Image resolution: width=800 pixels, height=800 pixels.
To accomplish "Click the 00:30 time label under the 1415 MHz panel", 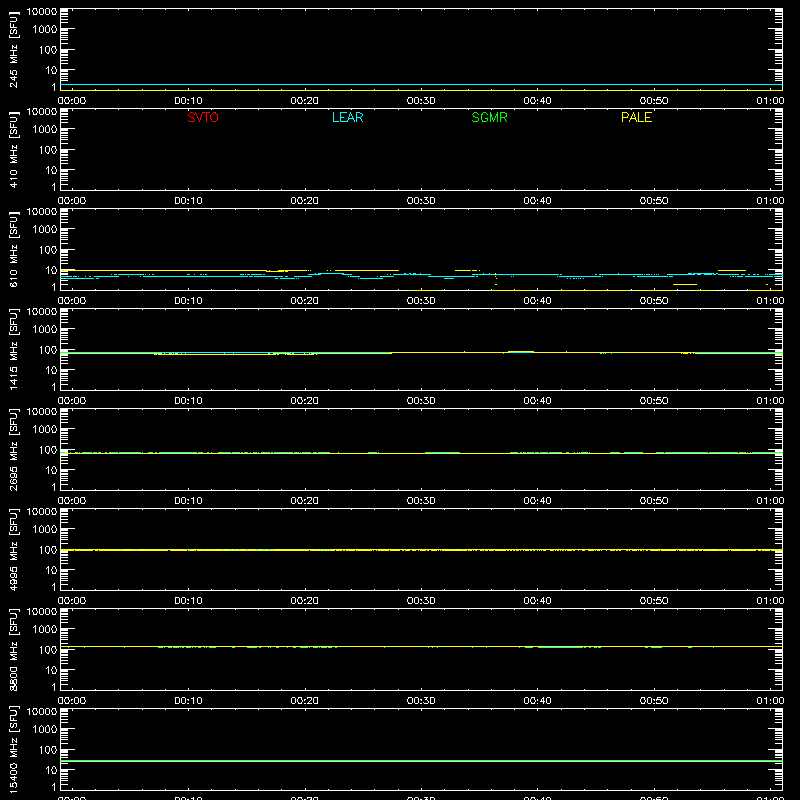I will [421, 401].
